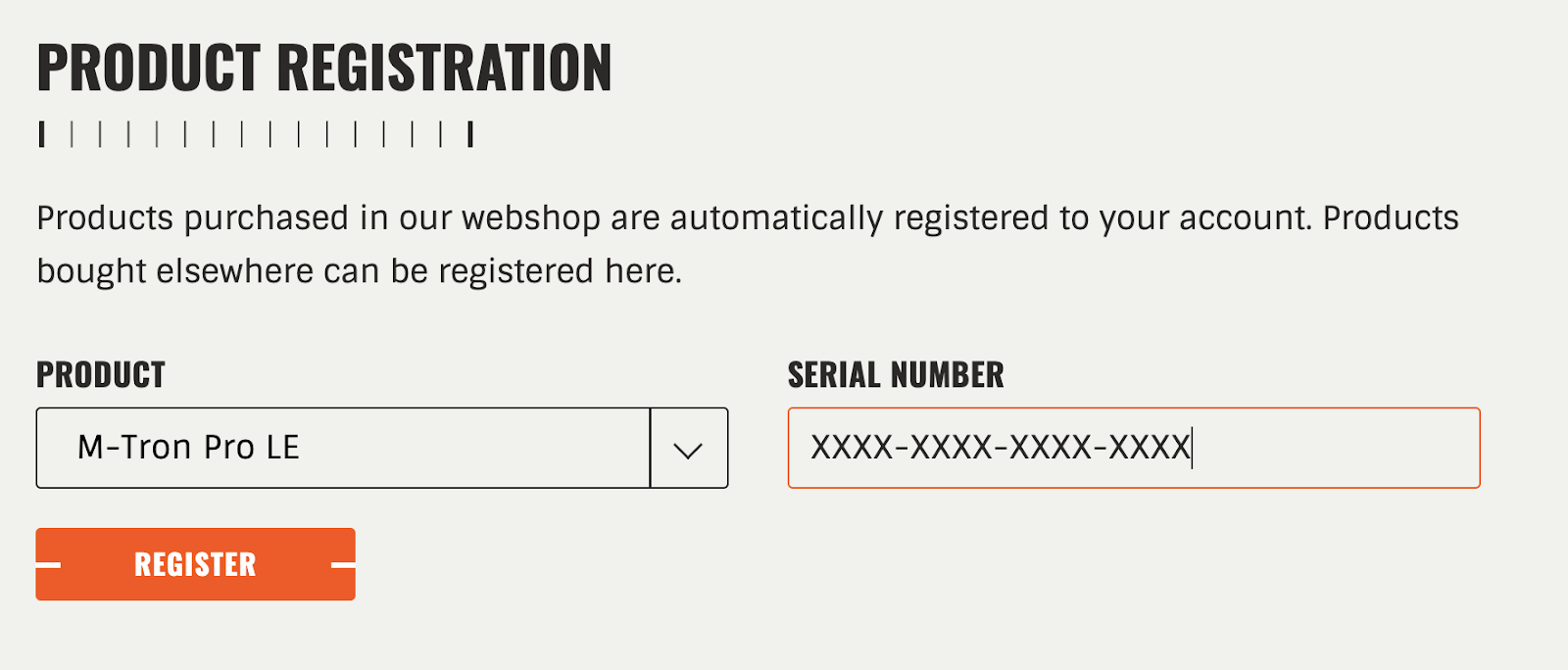Click the REGISTER label text
Viewport: 1568px width, 670px height.
point(195,564)
